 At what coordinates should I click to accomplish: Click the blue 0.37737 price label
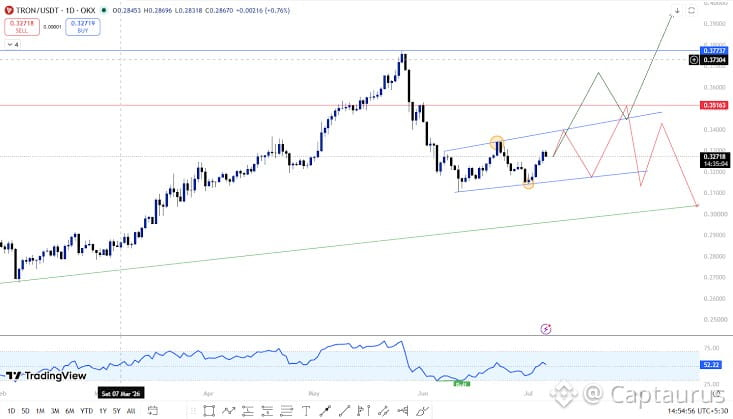(714, 51)
